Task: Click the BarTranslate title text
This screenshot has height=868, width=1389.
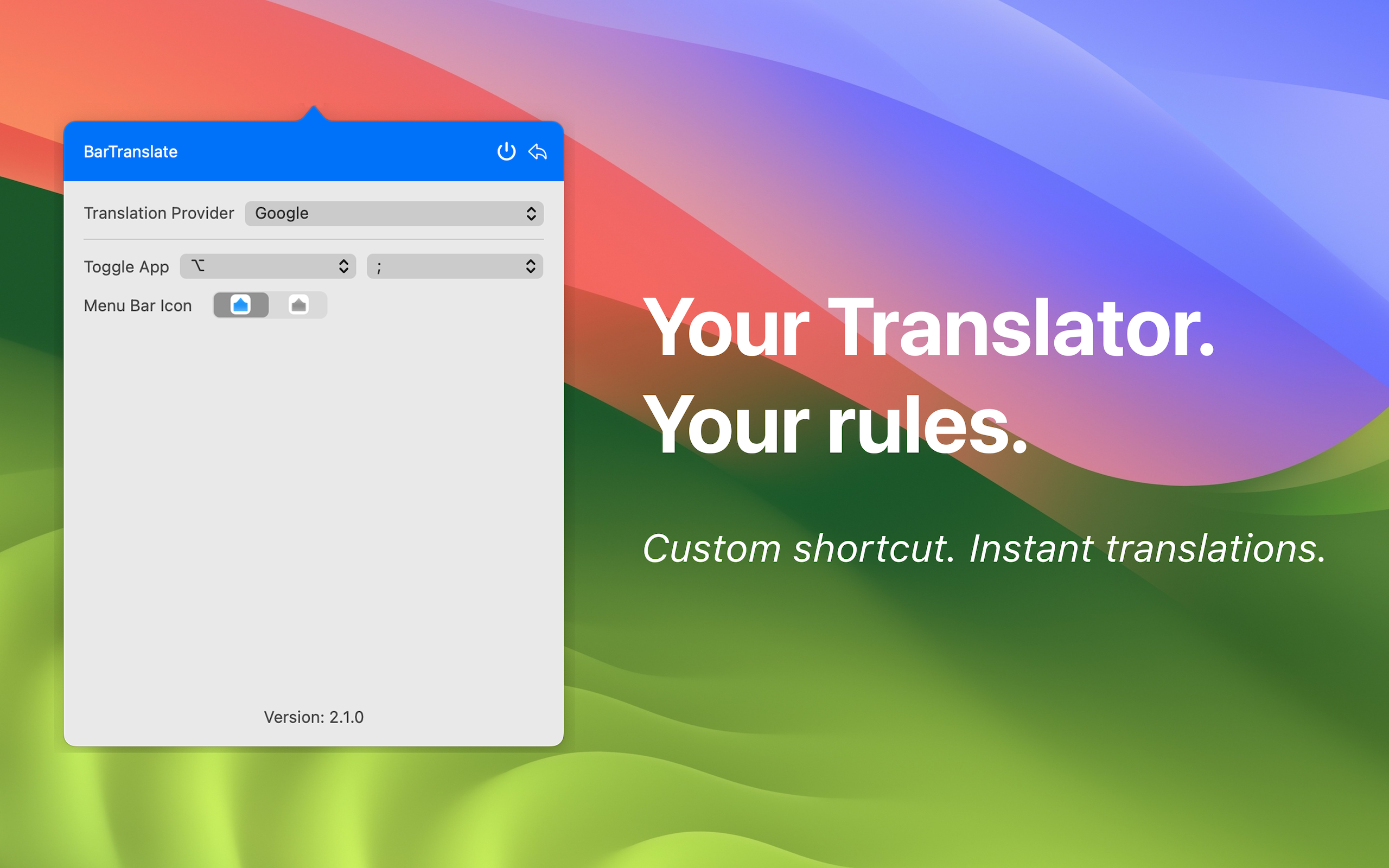Action: (130, 151)
